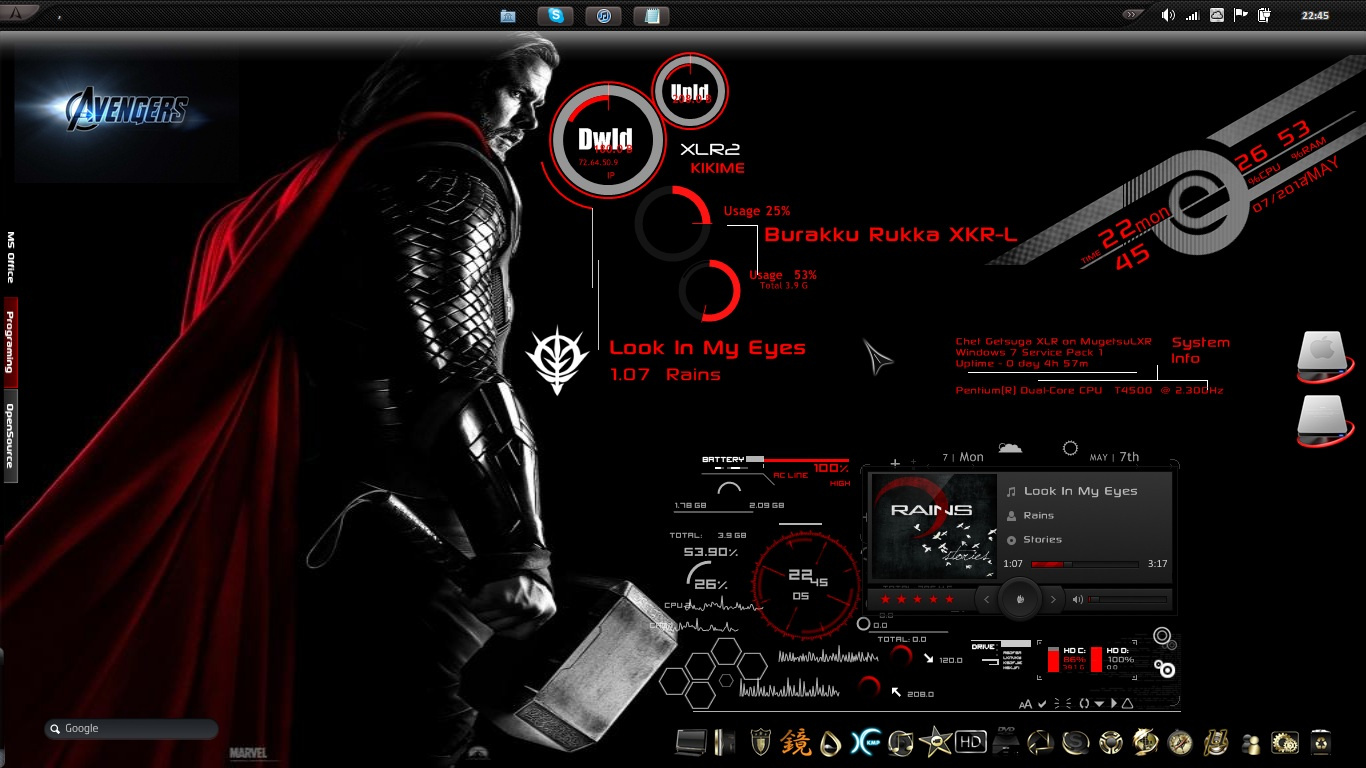
Task: Seek using the song progress bar
Action: click(x=1084, y=564)
